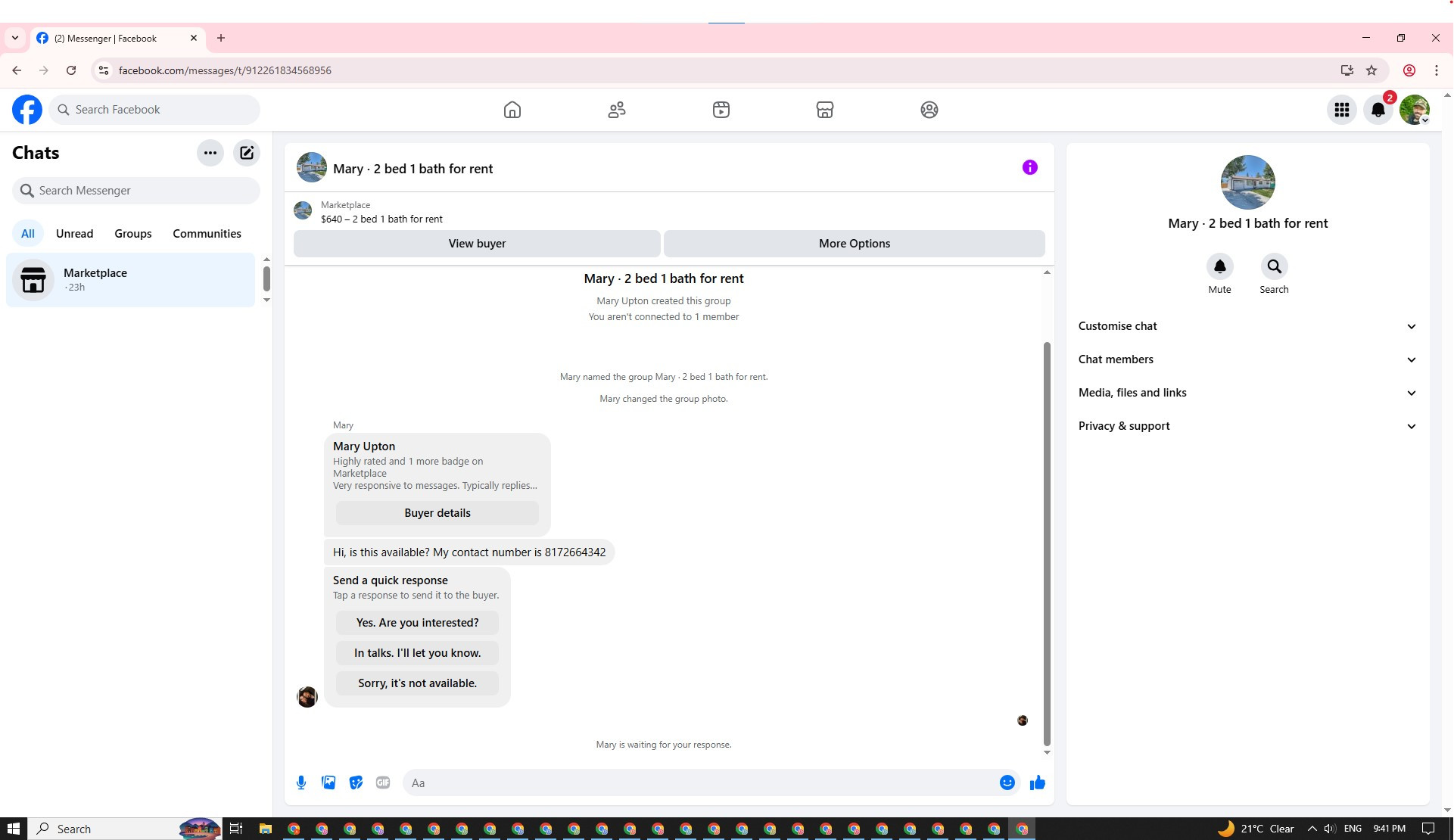Viewport: 1454px width, 840px height.
Task: Switch to the Unread chats filter
Action: pyautogui.click(x=75, y=234)
